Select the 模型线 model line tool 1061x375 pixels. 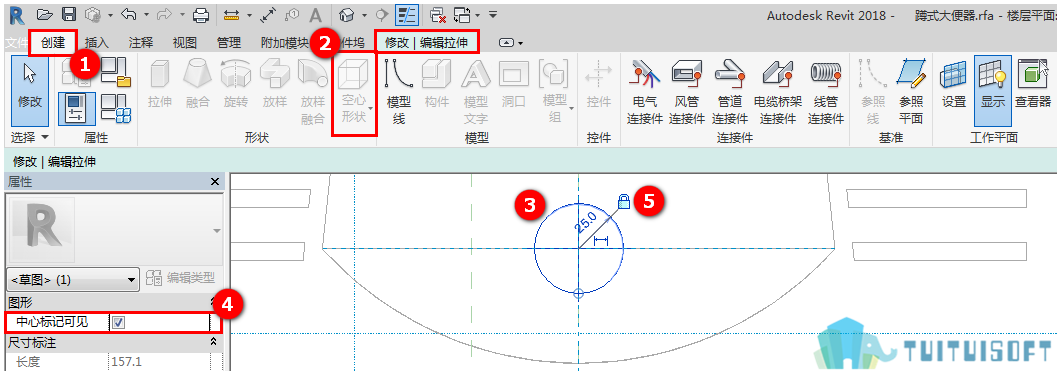pos(399,92)
